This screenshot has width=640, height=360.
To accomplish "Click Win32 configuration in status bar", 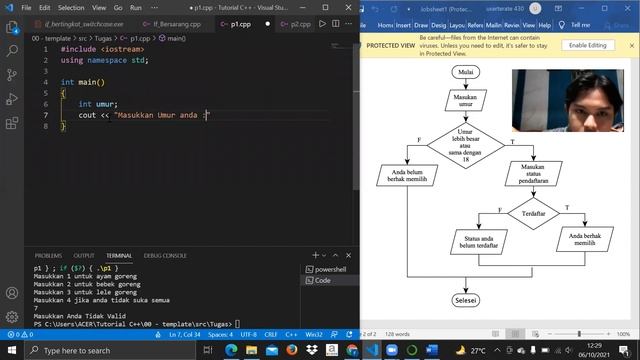I will pos(313,334).
